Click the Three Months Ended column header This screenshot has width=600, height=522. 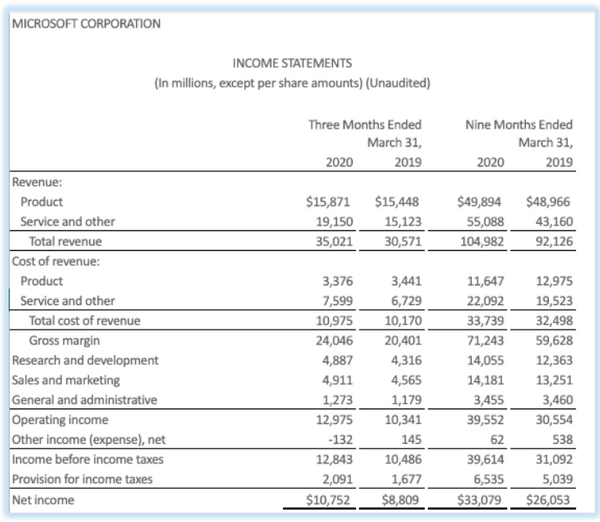tap(364, 125)
